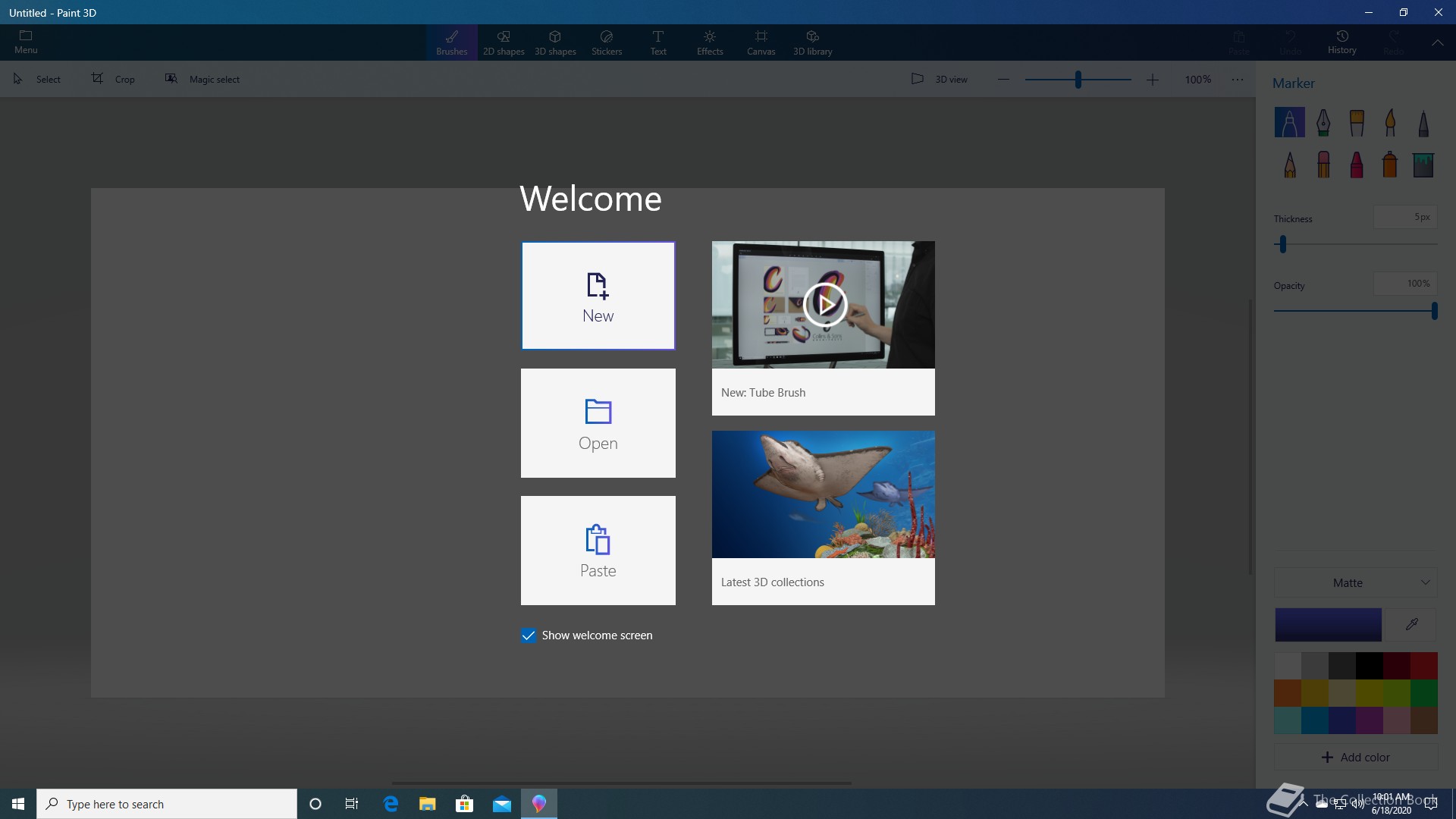Click the New project tile
1456x819 pixels.
click(x=598, y=296)
